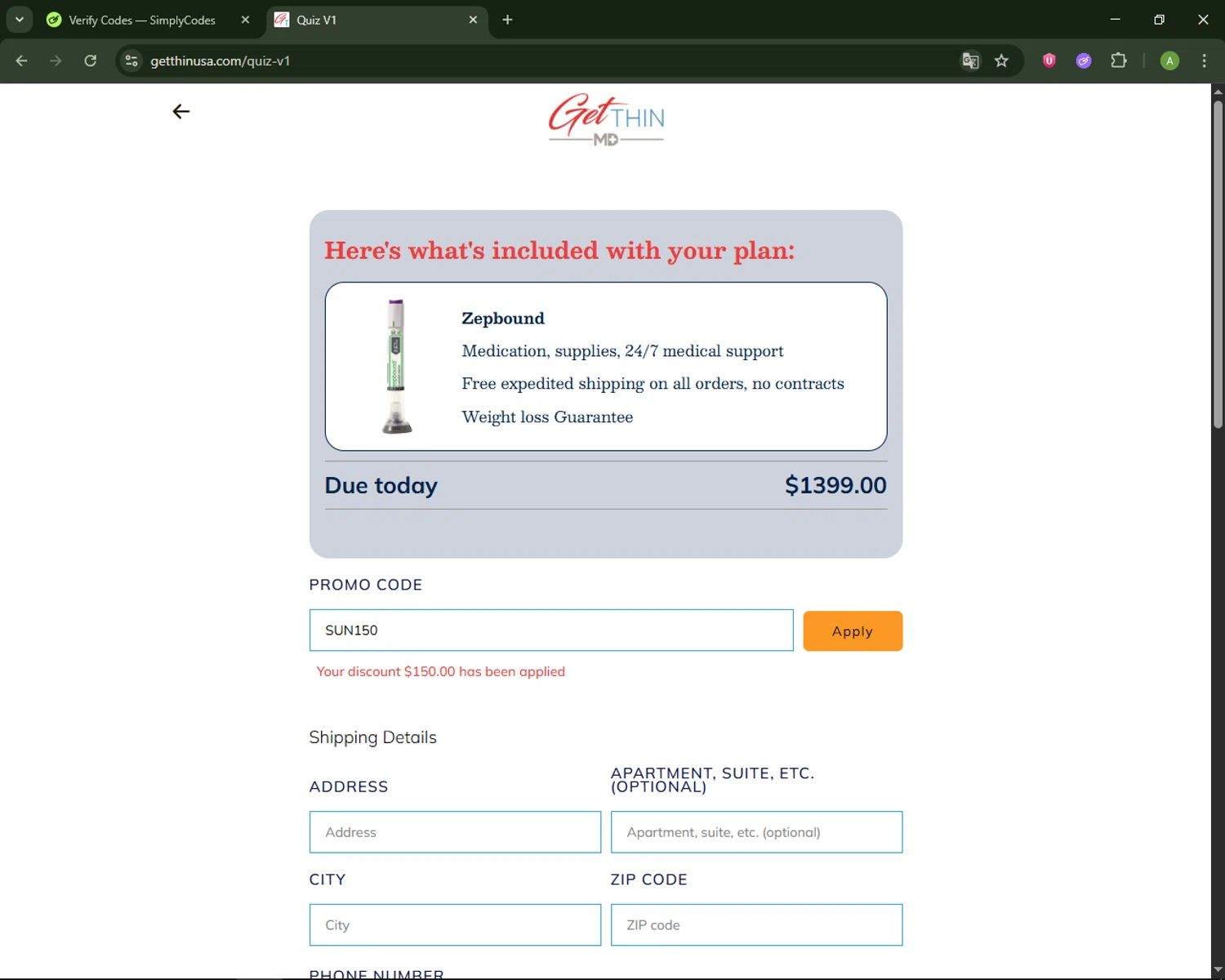Open the Extensions puzzle icon
Image resolution: width=1225 pixels, height=980 pixels.
tap(1119, 61)
